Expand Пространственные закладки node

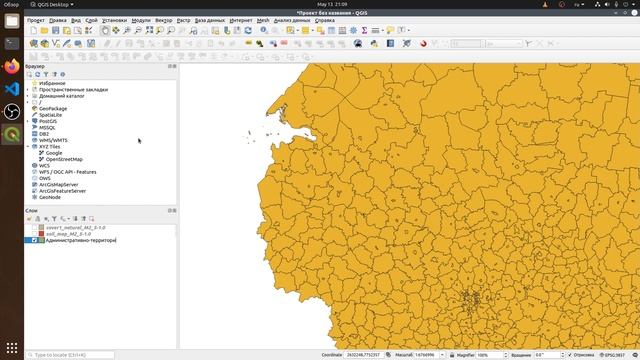(28, 89)
